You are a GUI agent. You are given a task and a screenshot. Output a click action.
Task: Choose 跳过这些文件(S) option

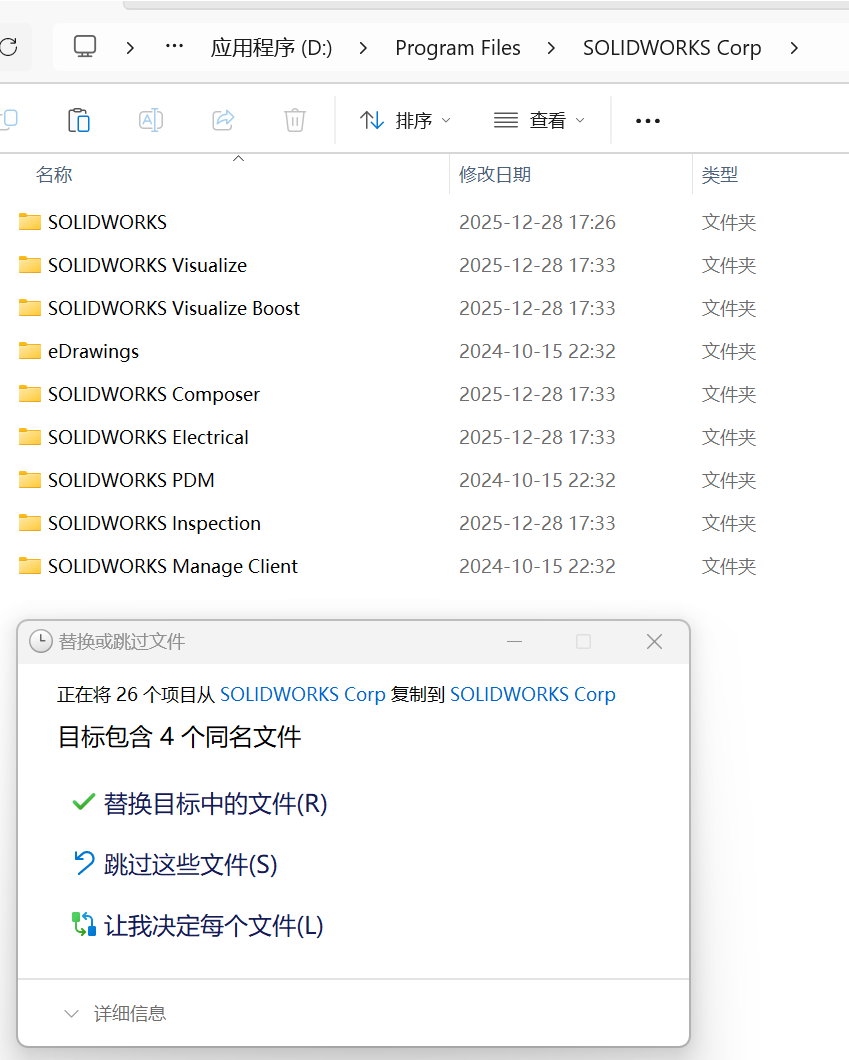click(x=174, y=865)
